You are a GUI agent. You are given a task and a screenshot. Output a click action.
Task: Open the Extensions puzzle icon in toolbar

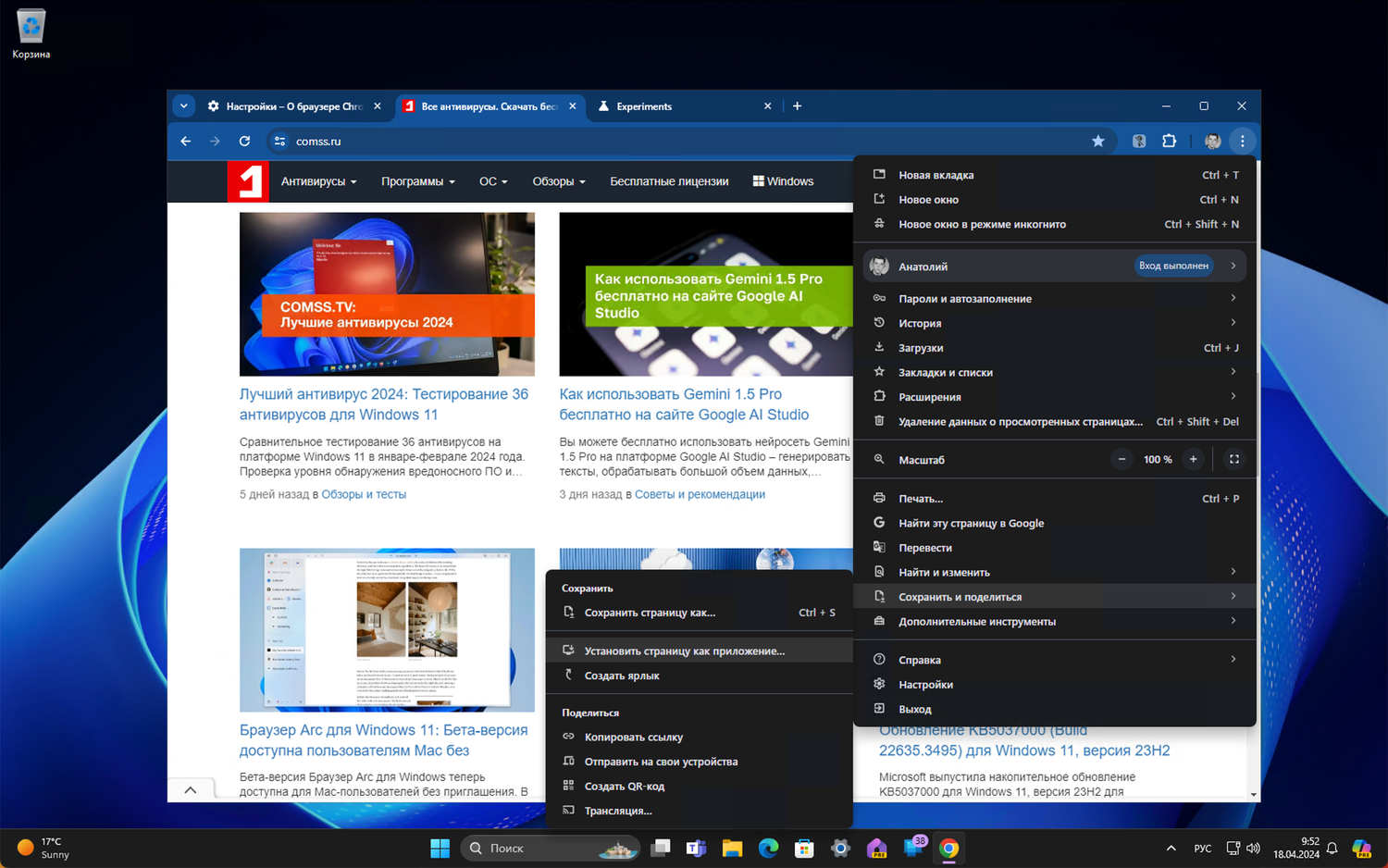point(1169,142)
